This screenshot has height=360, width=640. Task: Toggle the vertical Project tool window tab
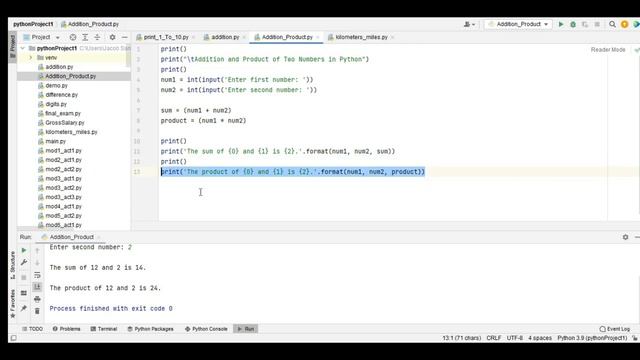(x=13, y=47)
